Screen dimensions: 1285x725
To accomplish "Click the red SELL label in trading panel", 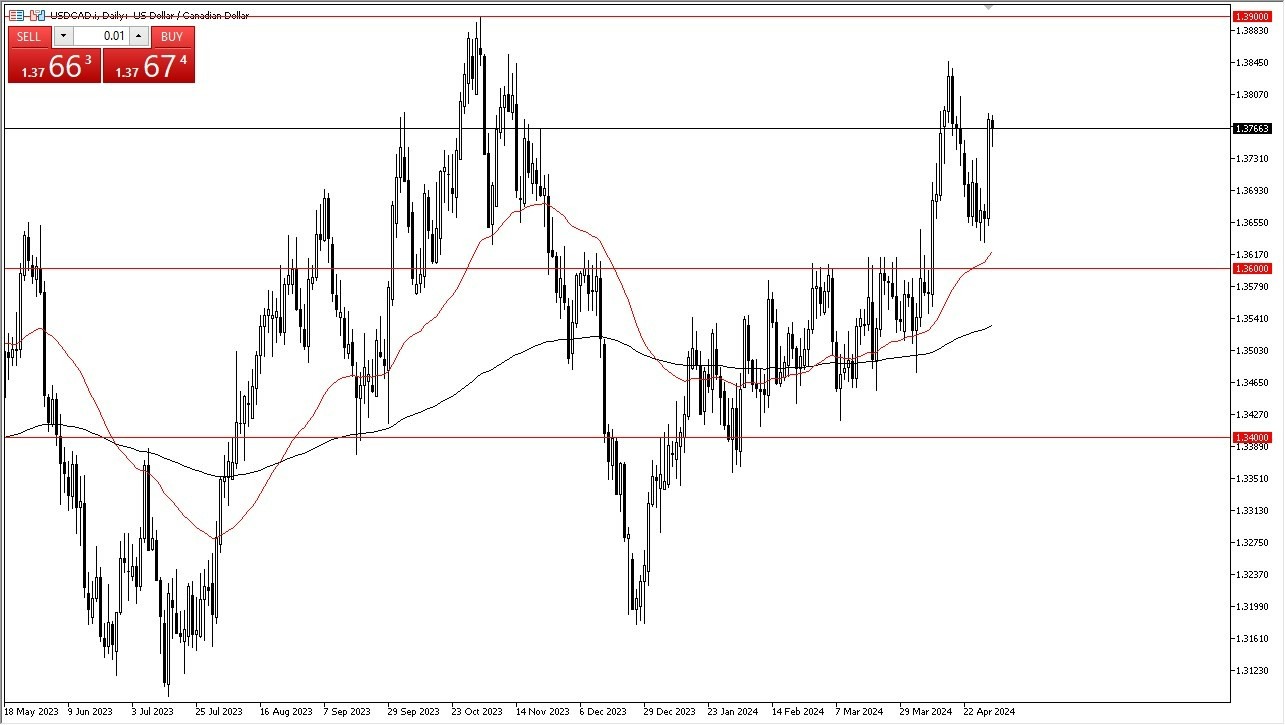I will point(29,36).
